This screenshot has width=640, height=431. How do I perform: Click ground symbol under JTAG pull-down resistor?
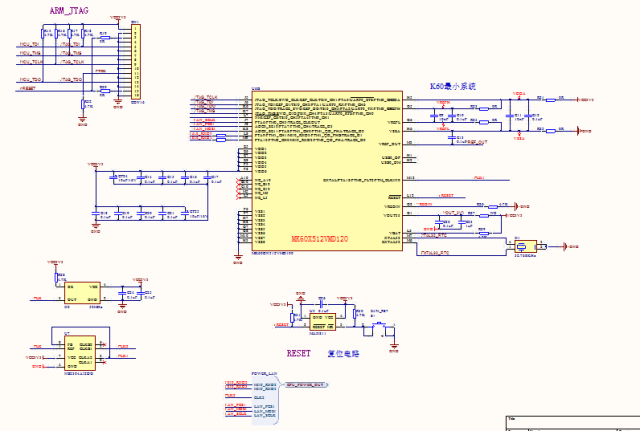(x=82, y=120)
